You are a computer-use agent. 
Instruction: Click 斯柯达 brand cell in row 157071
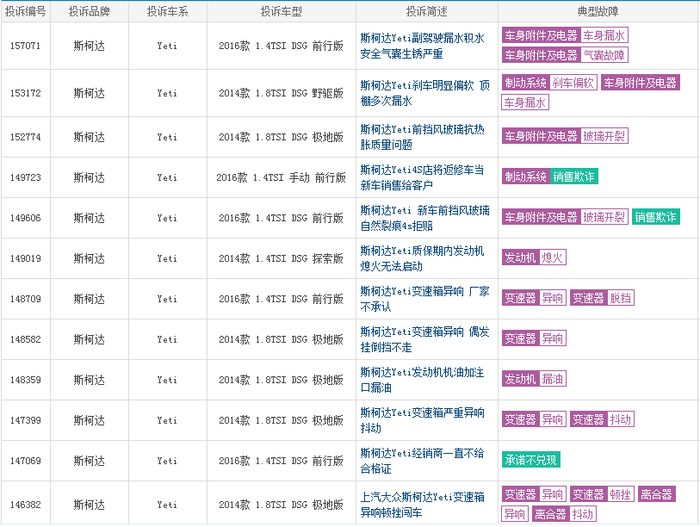89,46
